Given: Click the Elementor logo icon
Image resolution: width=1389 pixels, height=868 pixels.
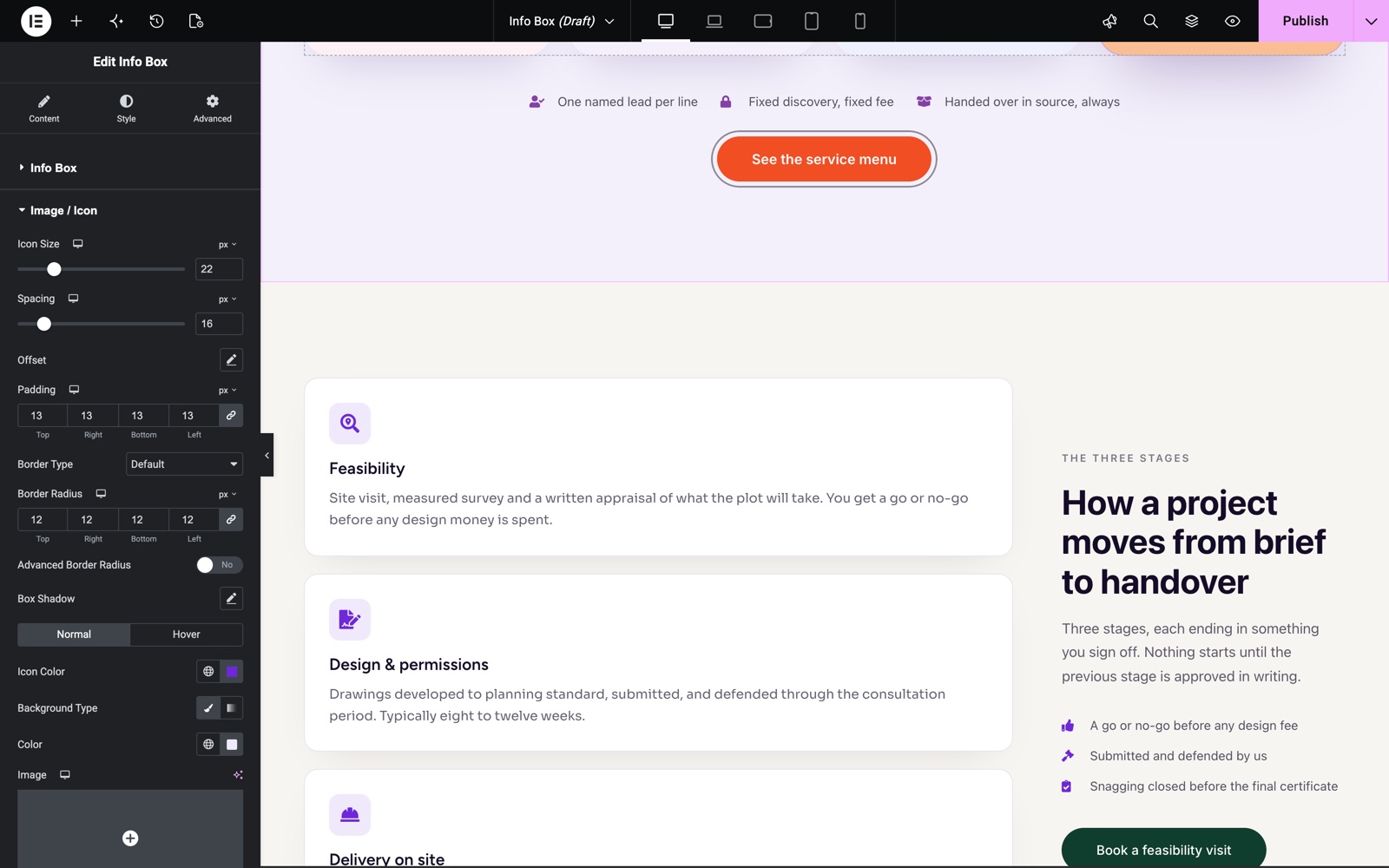Looking at the screenshot, I should 36,21.
